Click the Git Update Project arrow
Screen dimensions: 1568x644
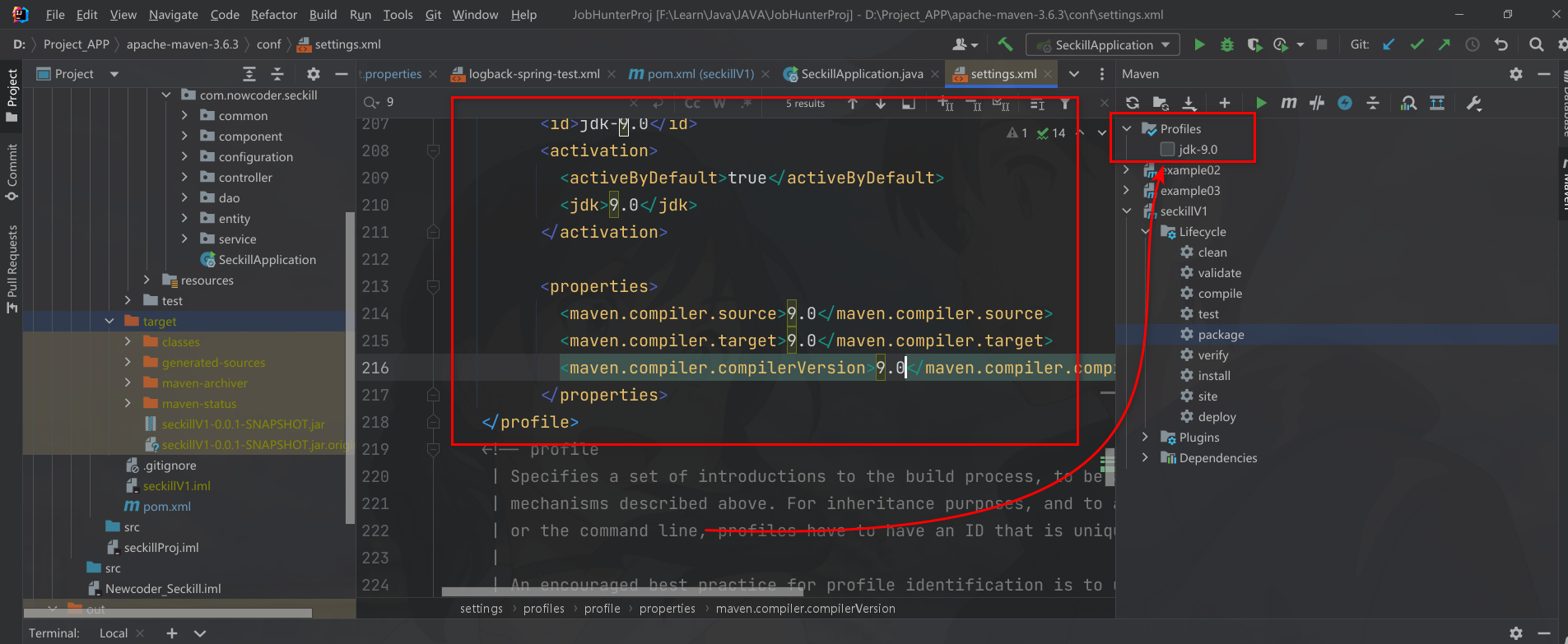1389,44
